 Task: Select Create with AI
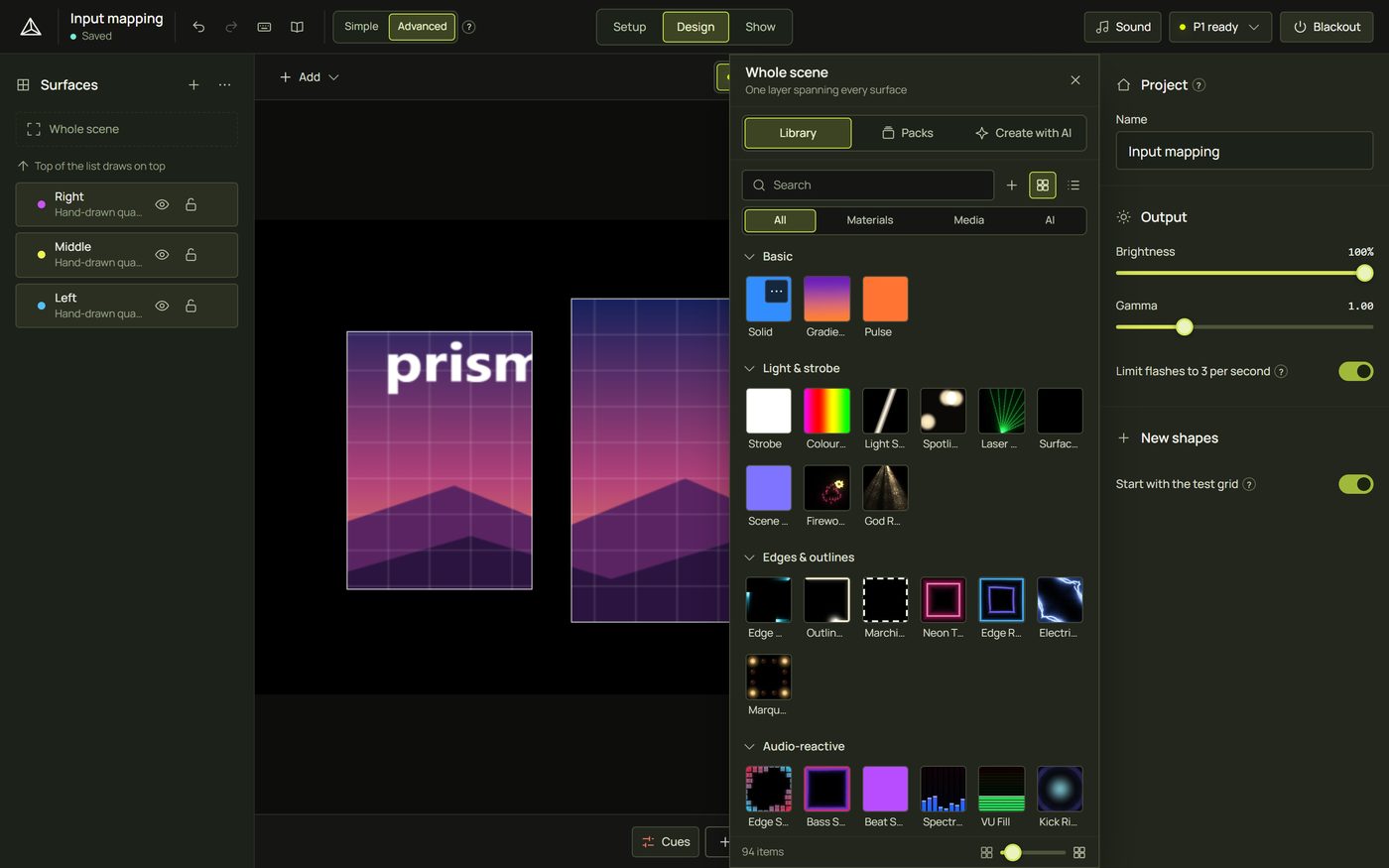(x=1023, y=133)
